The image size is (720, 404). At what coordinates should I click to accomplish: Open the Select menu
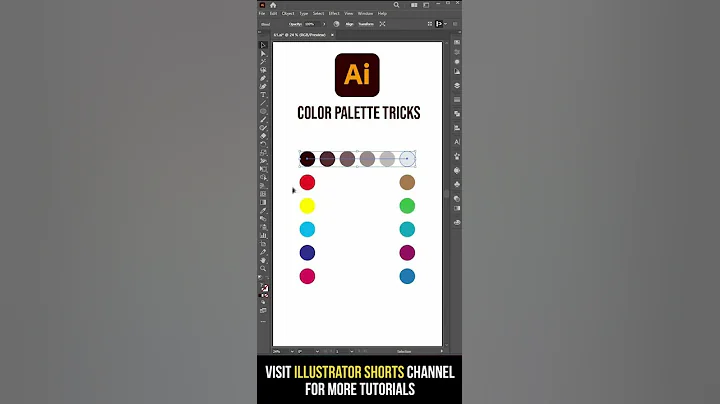318,13
